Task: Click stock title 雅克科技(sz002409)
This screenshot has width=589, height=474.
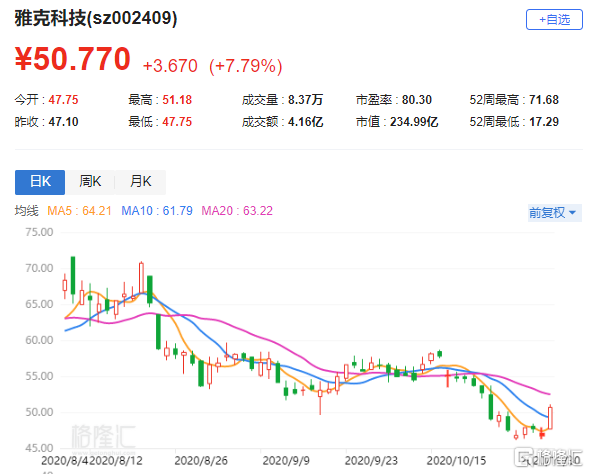Action: 96,18
